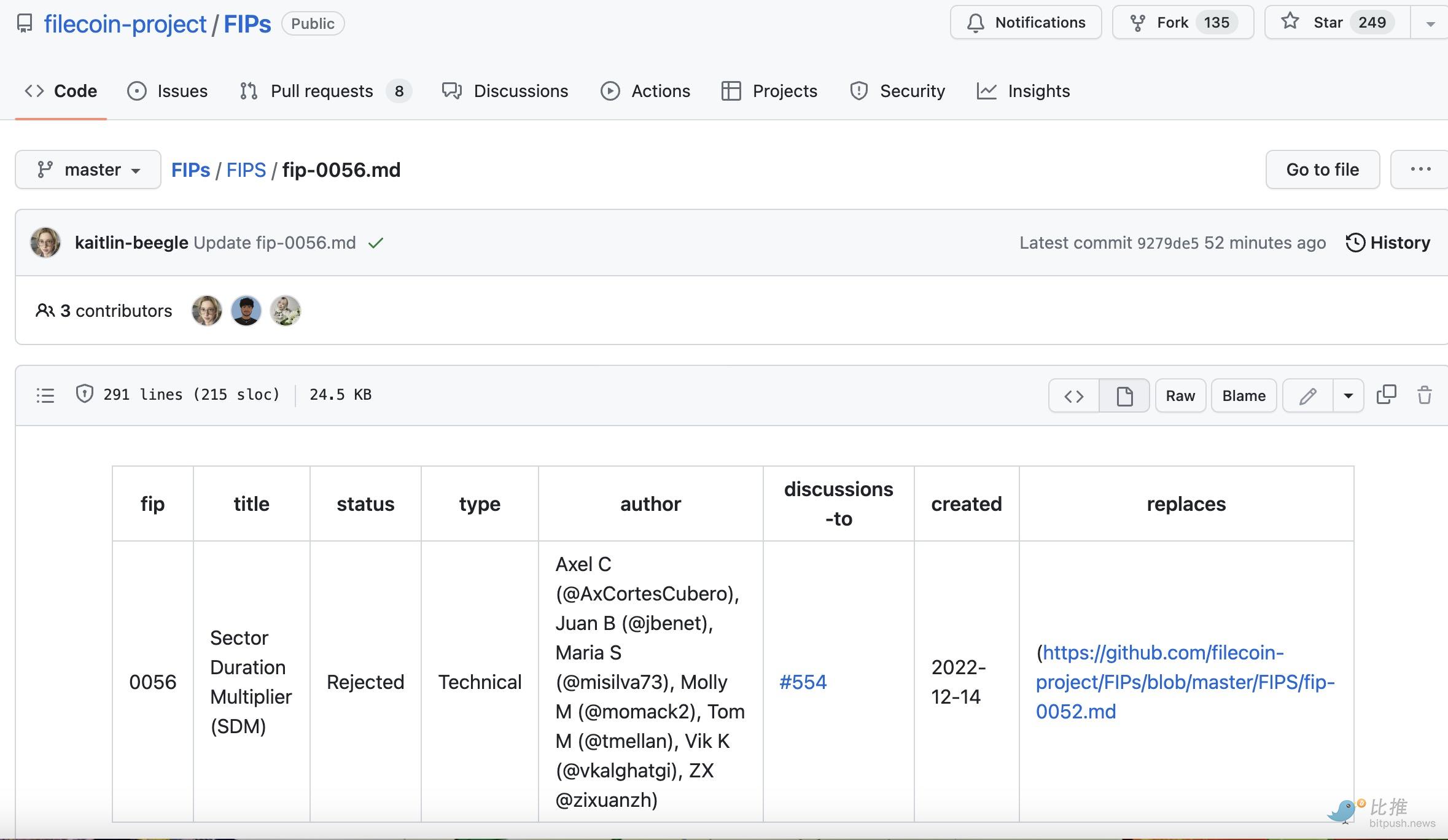Screen dimensions: 1448x840
Task: View file History
Action: pyautogui.click(x=1388, y=243)
